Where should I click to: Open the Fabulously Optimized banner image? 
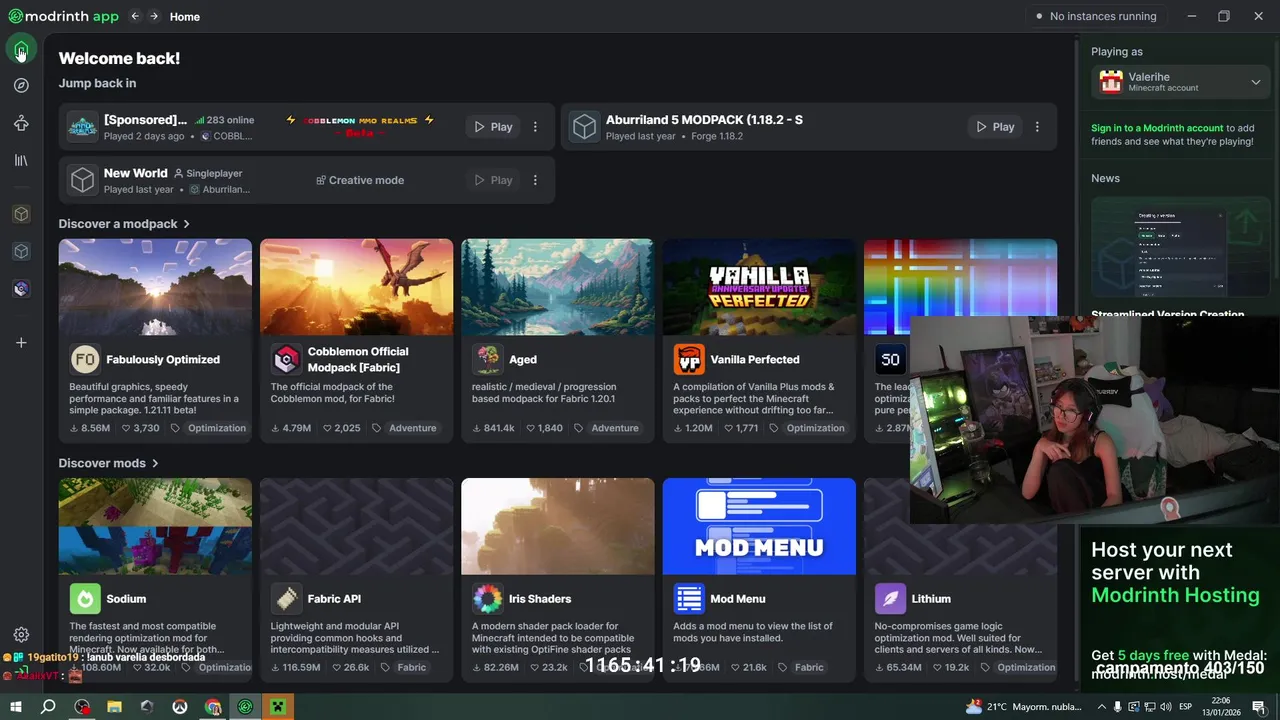tap(155, 287)
